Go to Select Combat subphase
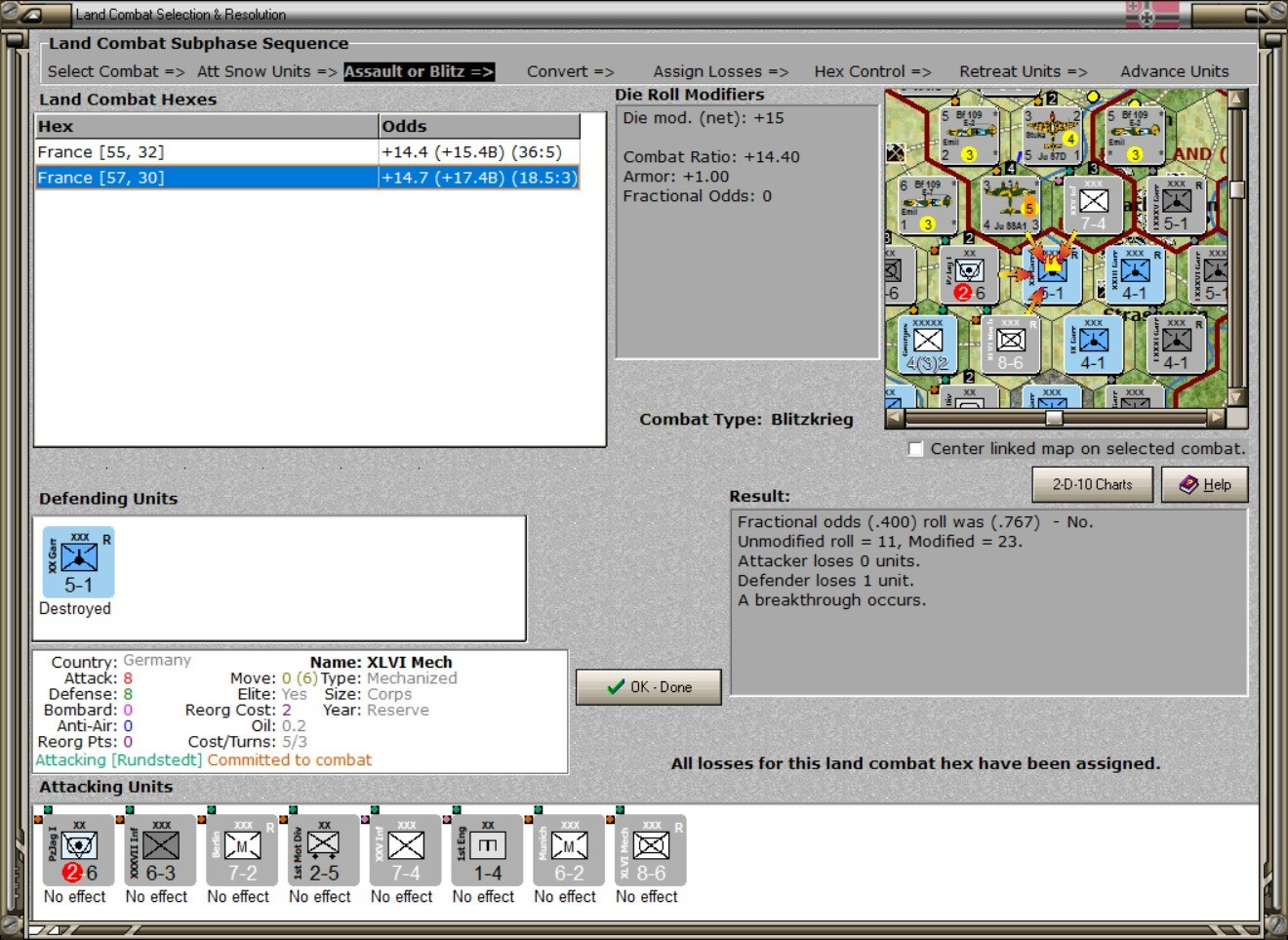1288x940 pixels. 115,71
